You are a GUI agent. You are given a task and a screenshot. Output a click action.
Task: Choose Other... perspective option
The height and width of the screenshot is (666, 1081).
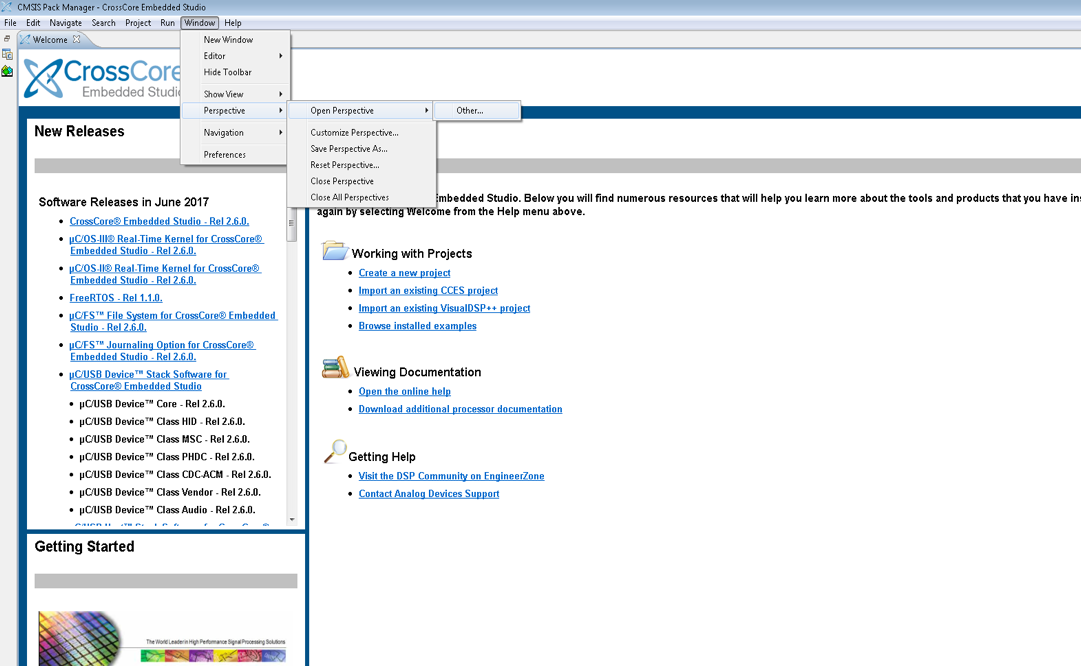tap(477, 111)
